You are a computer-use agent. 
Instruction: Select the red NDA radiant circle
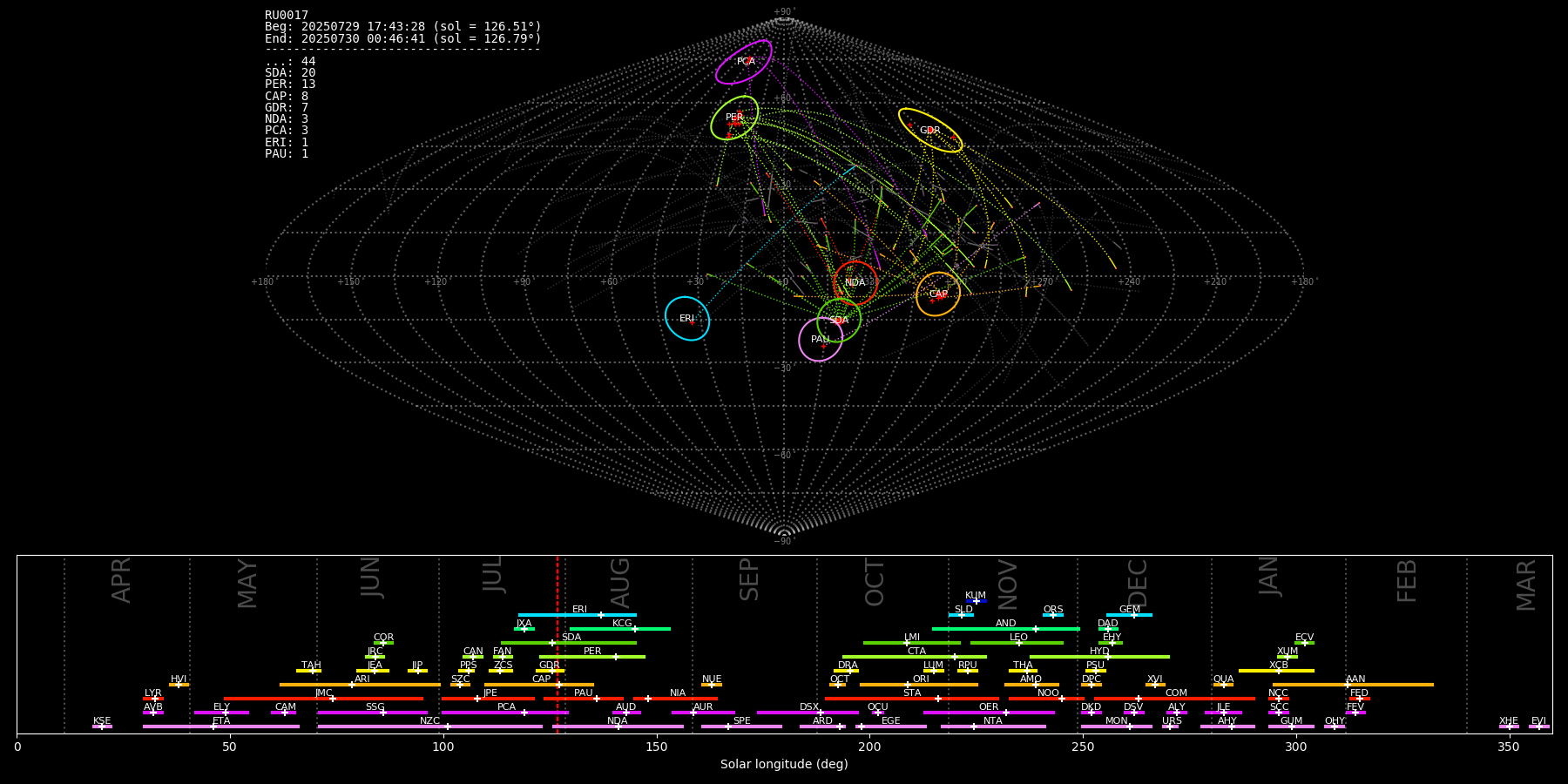click(855, 282)
